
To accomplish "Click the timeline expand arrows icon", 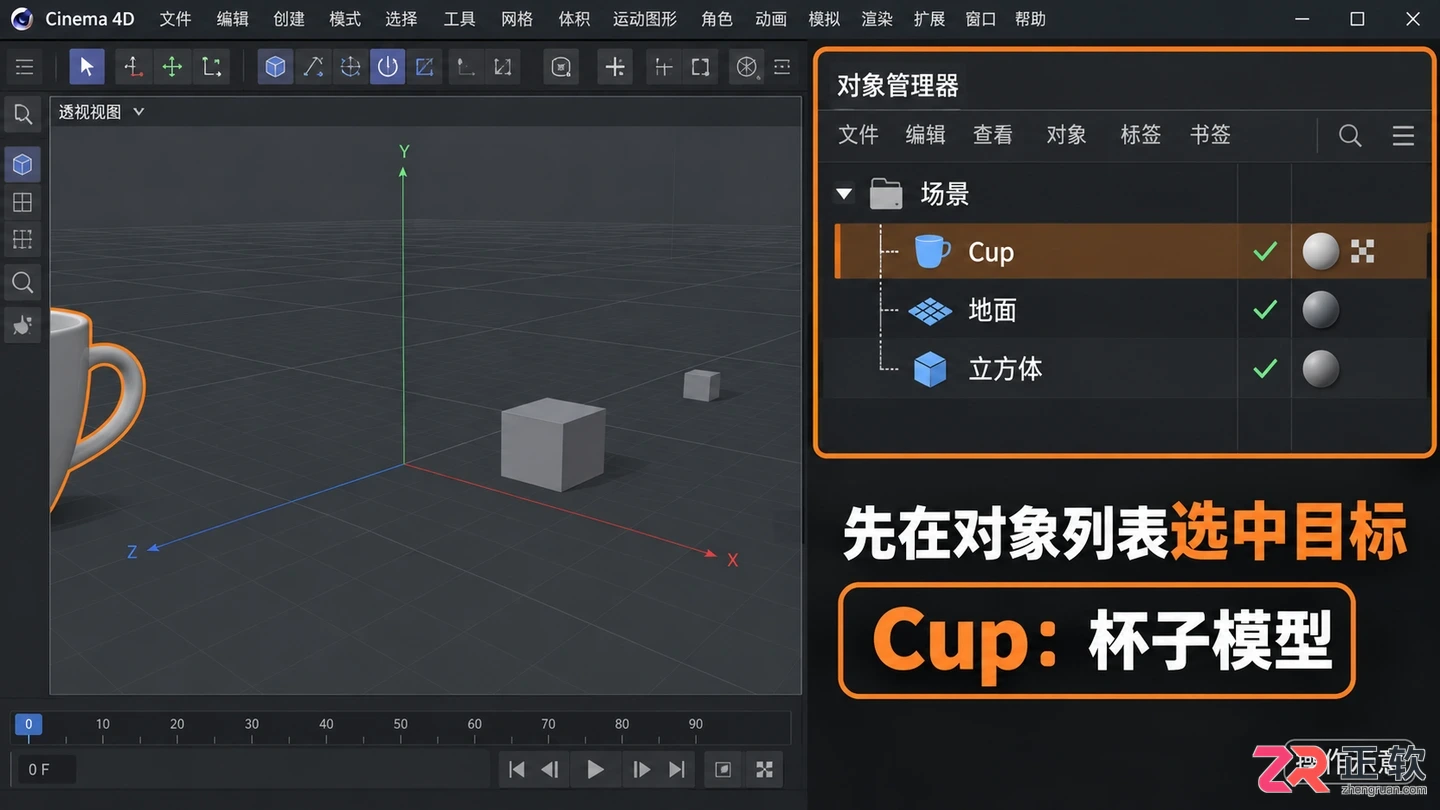I will [x=764, y=769].
